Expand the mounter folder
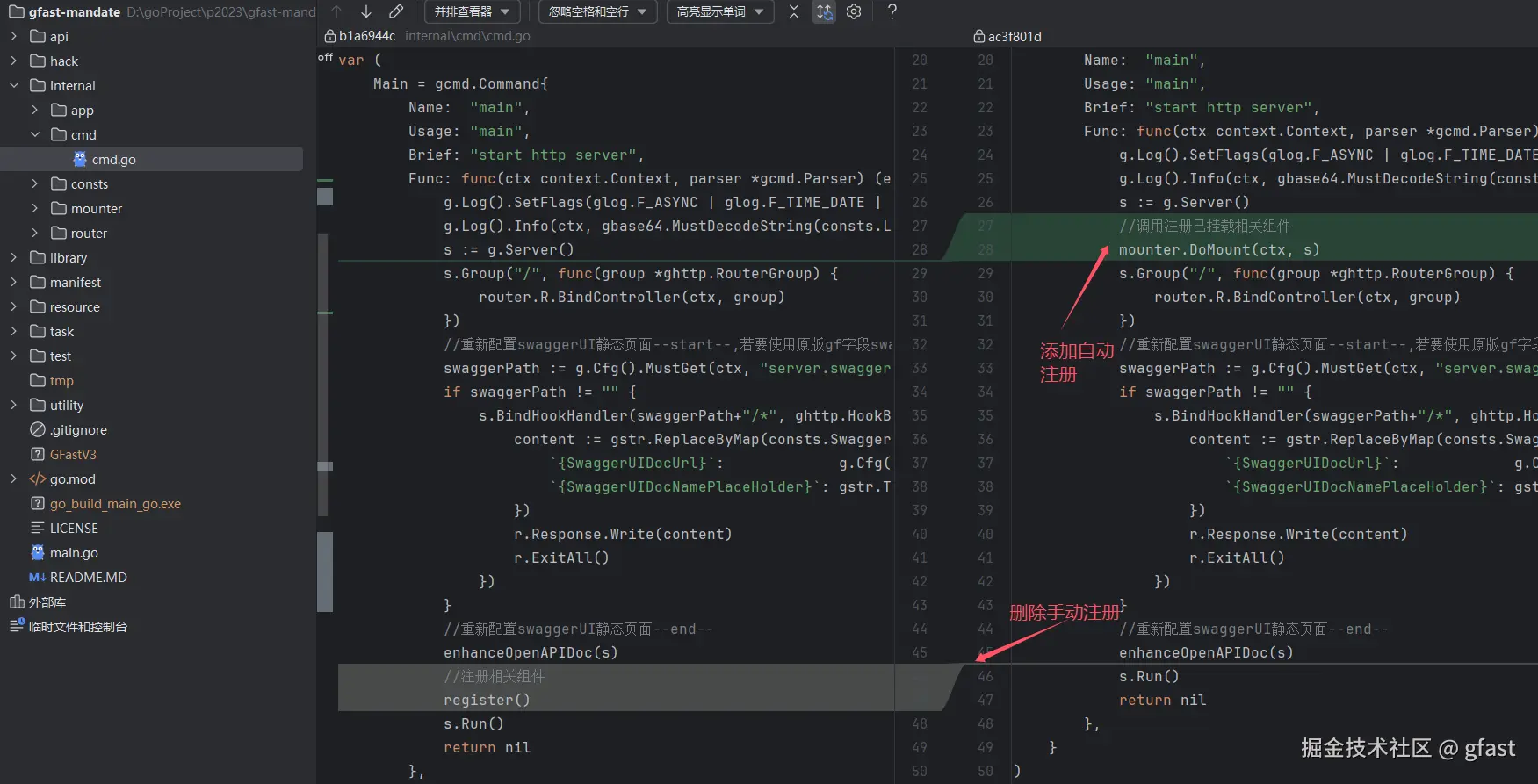1538x784 pixels. click(34, 208)
